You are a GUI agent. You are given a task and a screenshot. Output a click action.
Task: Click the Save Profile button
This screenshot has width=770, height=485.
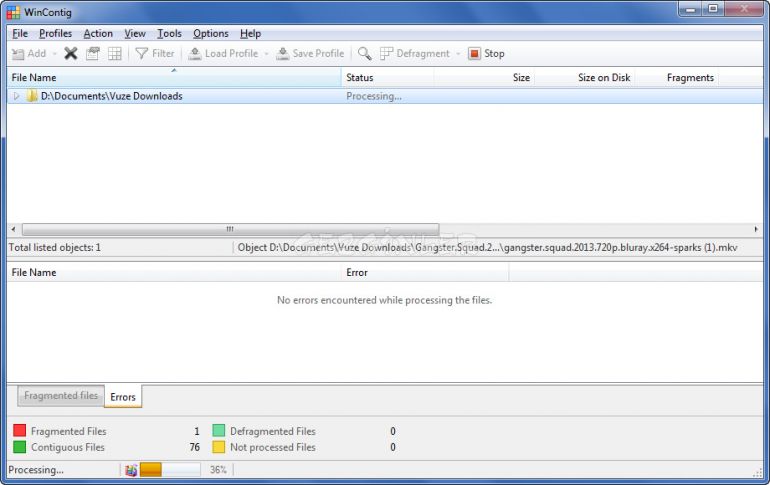coord(310,53)
